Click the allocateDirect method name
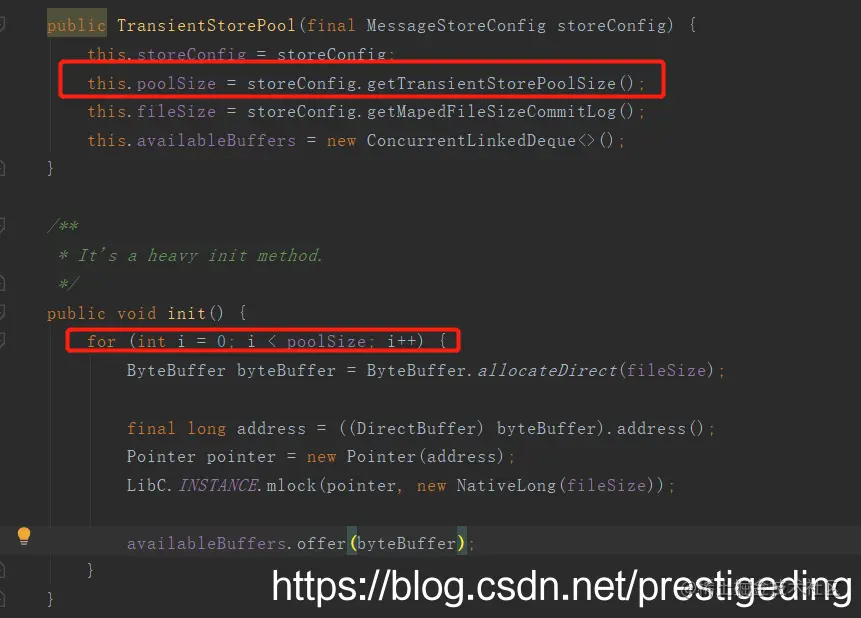The height and width of the screenshot is (618, 861). click(x=547, y=371)
